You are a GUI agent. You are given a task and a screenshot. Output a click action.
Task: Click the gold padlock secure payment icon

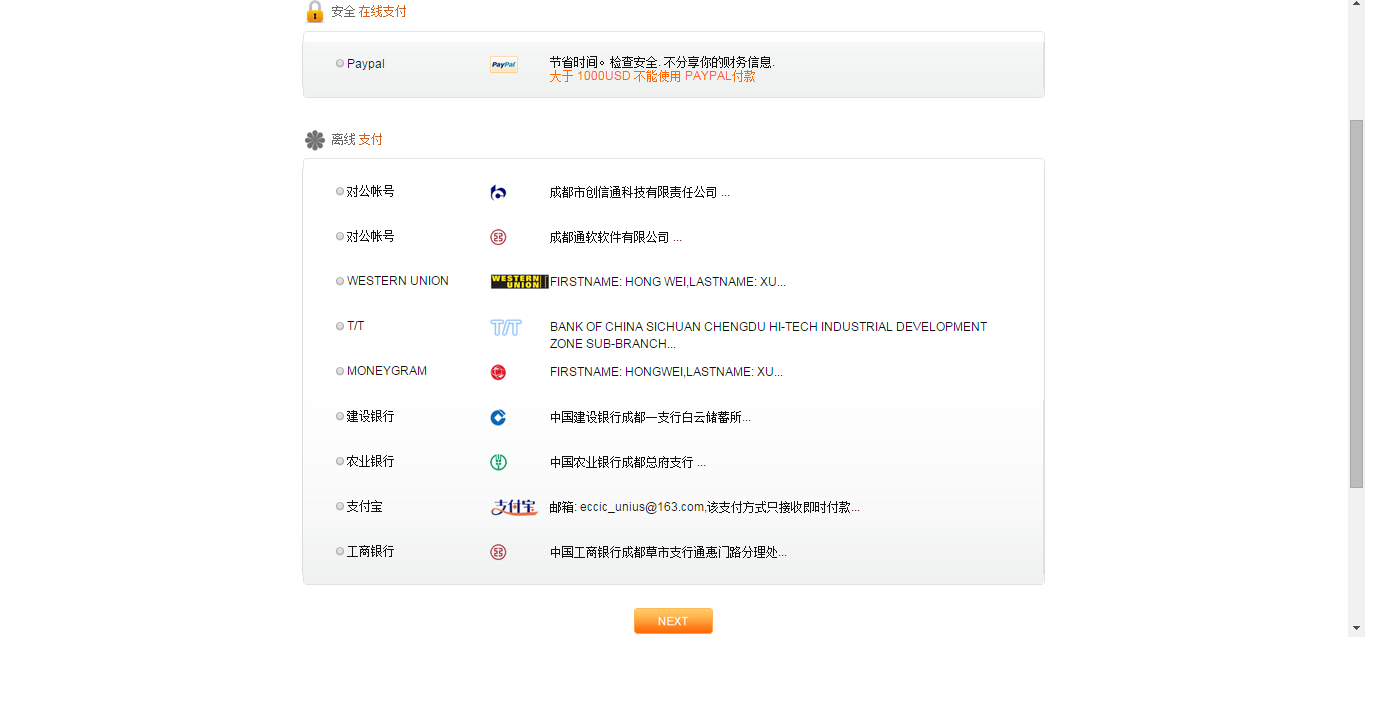click(315, 12)
